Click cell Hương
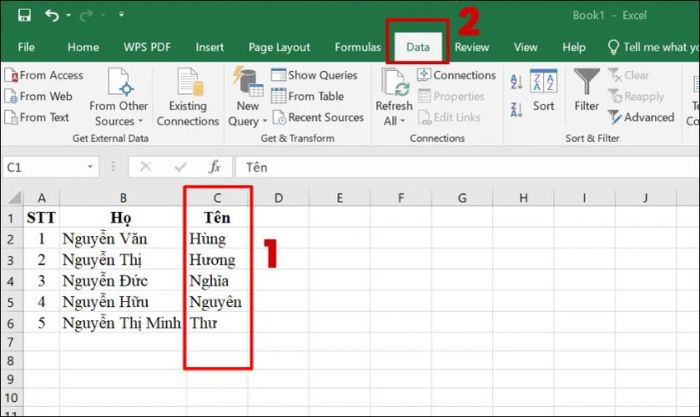Viewport: 700px width, 417px height. coord(217,260)
